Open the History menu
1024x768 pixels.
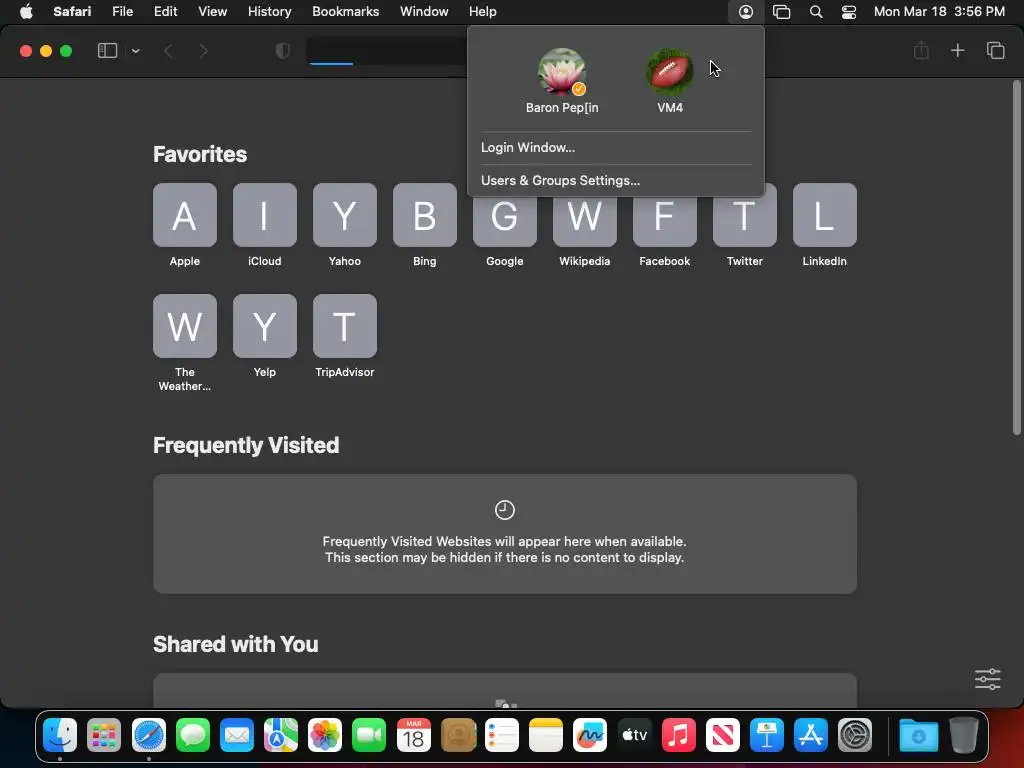coord(269,12)
